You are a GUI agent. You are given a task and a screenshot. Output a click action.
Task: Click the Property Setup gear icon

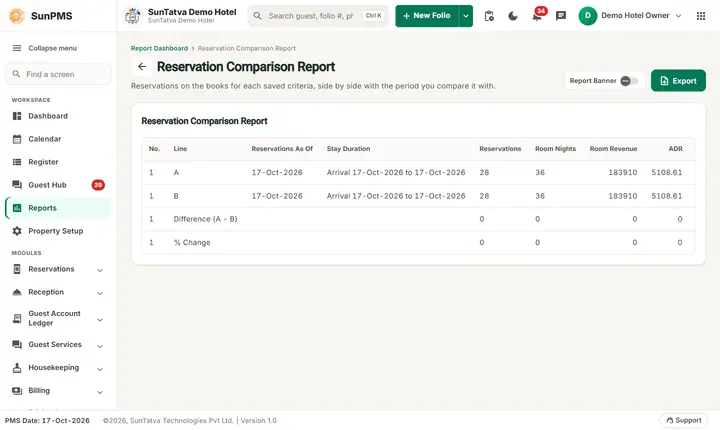pos(17,231)
